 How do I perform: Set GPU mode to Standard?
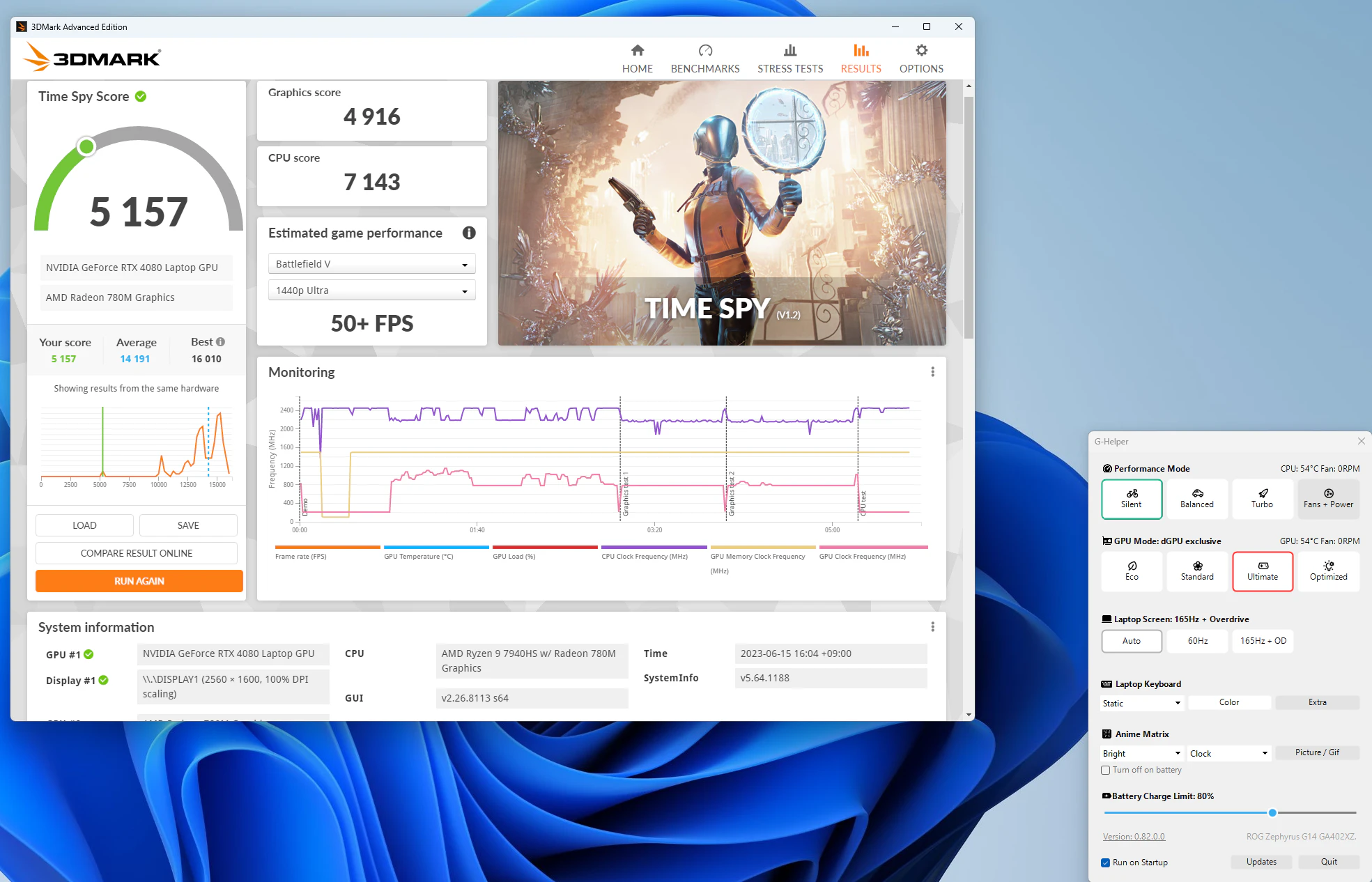(x=1197, y=571)
